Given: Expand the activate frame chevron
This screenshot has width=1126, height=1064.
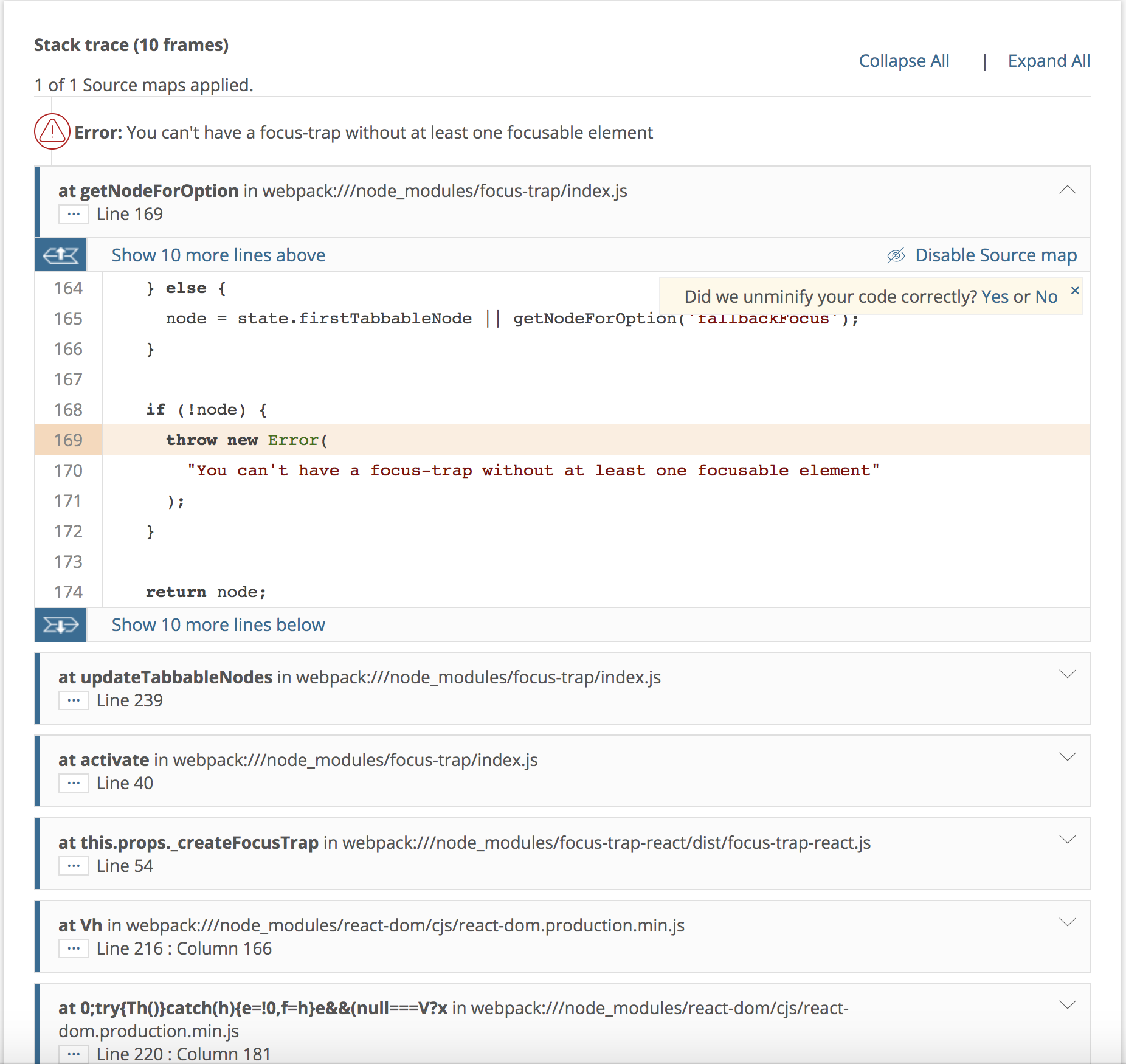Looking at the screenshot, I should tap(1067, 757).
